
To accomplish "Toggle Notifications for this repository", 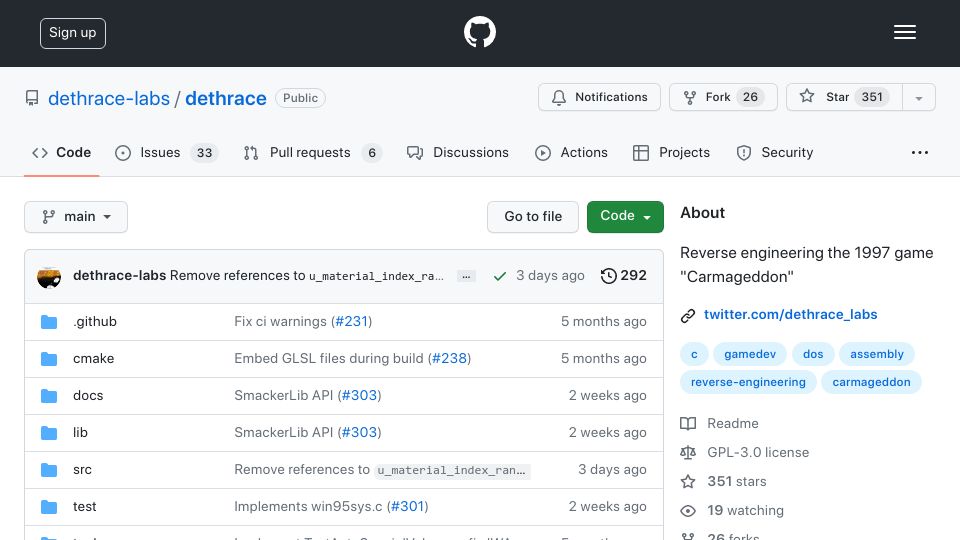I will pos(599,97).
